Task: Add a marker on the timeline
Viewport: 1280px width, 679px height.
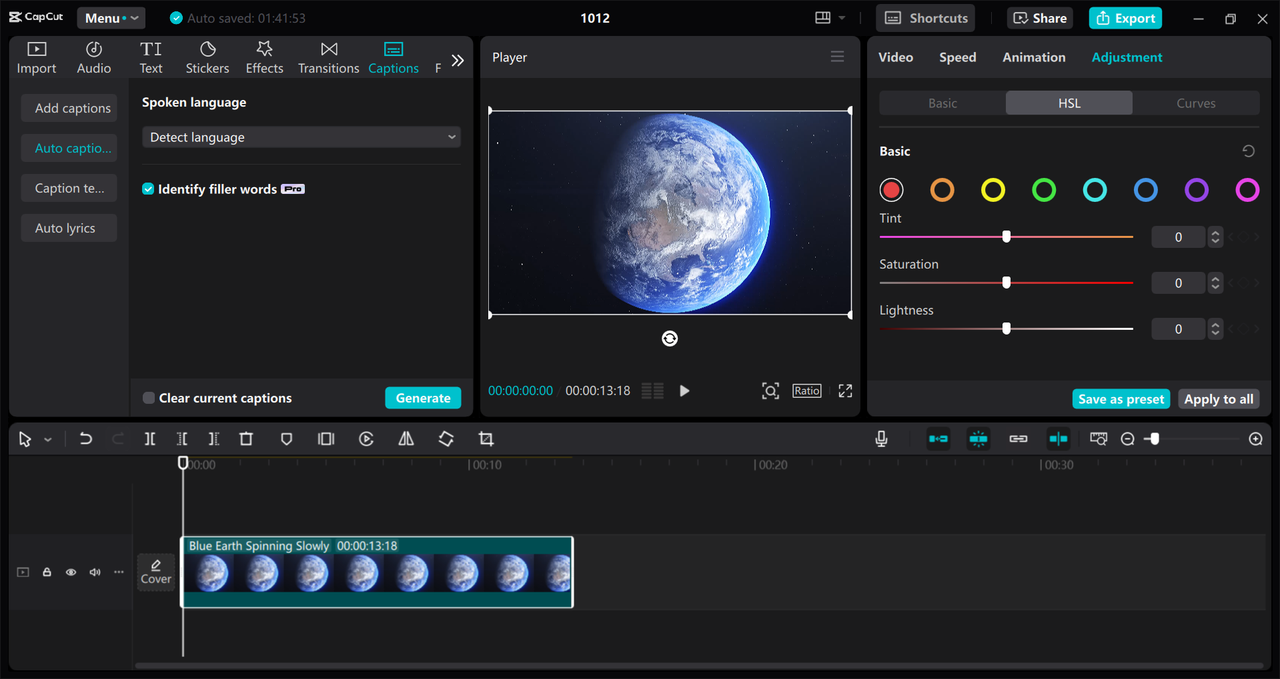Action: click(286, 439)
